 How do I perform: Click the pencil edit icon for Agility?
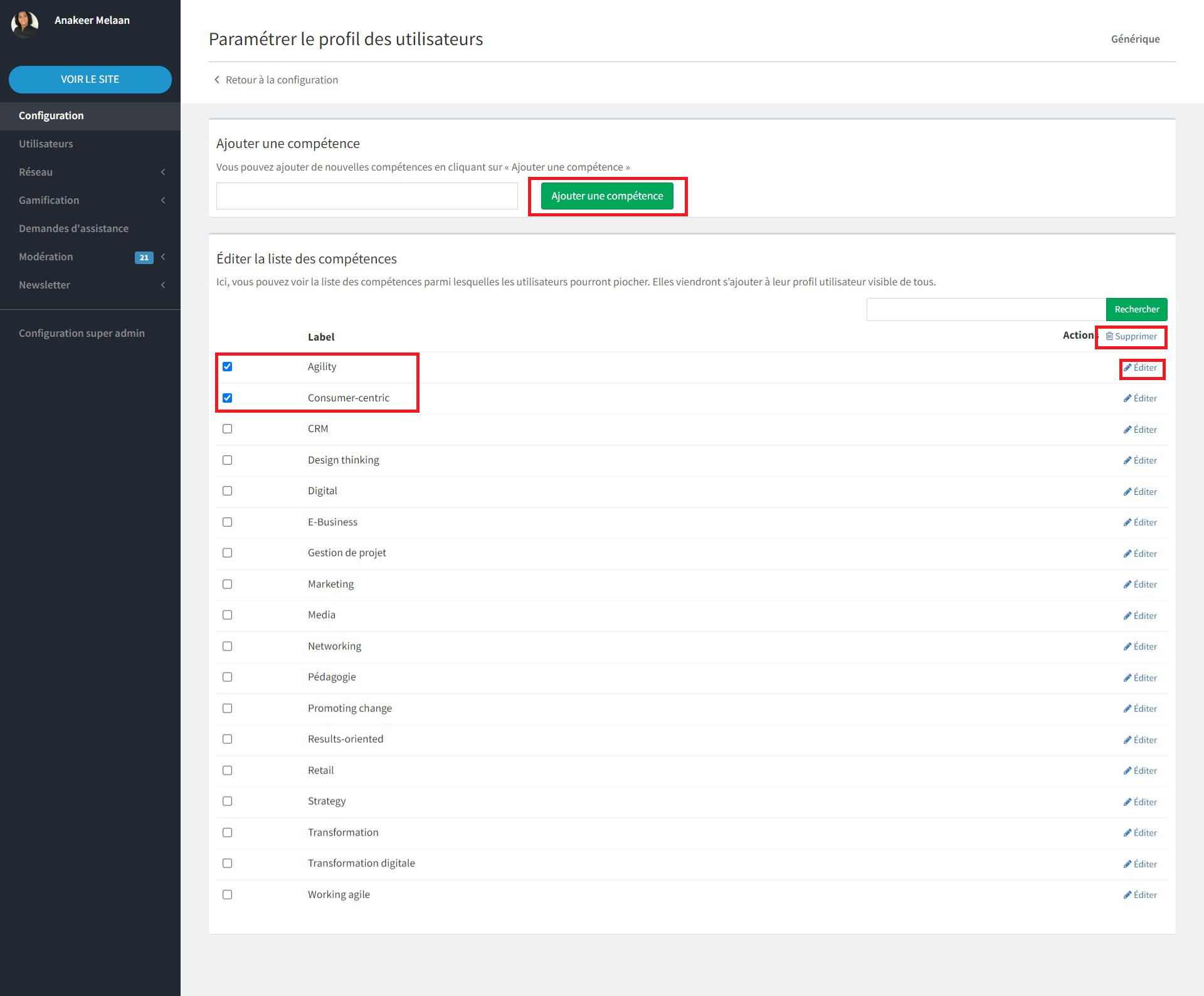pos(1127,368)
